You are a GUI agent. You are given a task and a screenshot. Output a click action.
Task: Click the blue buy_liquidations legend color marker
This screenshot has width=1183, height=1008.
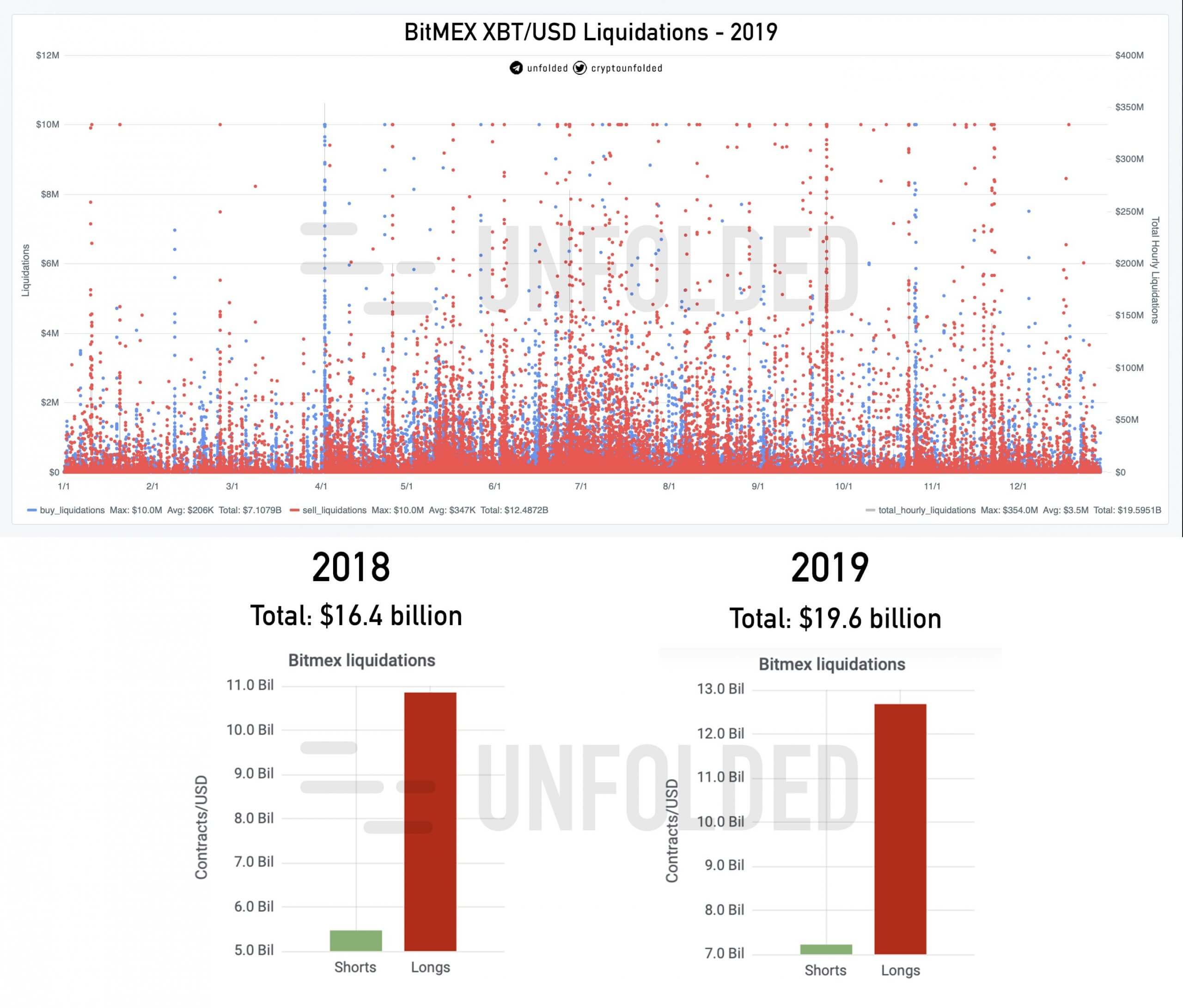point(32,510)
